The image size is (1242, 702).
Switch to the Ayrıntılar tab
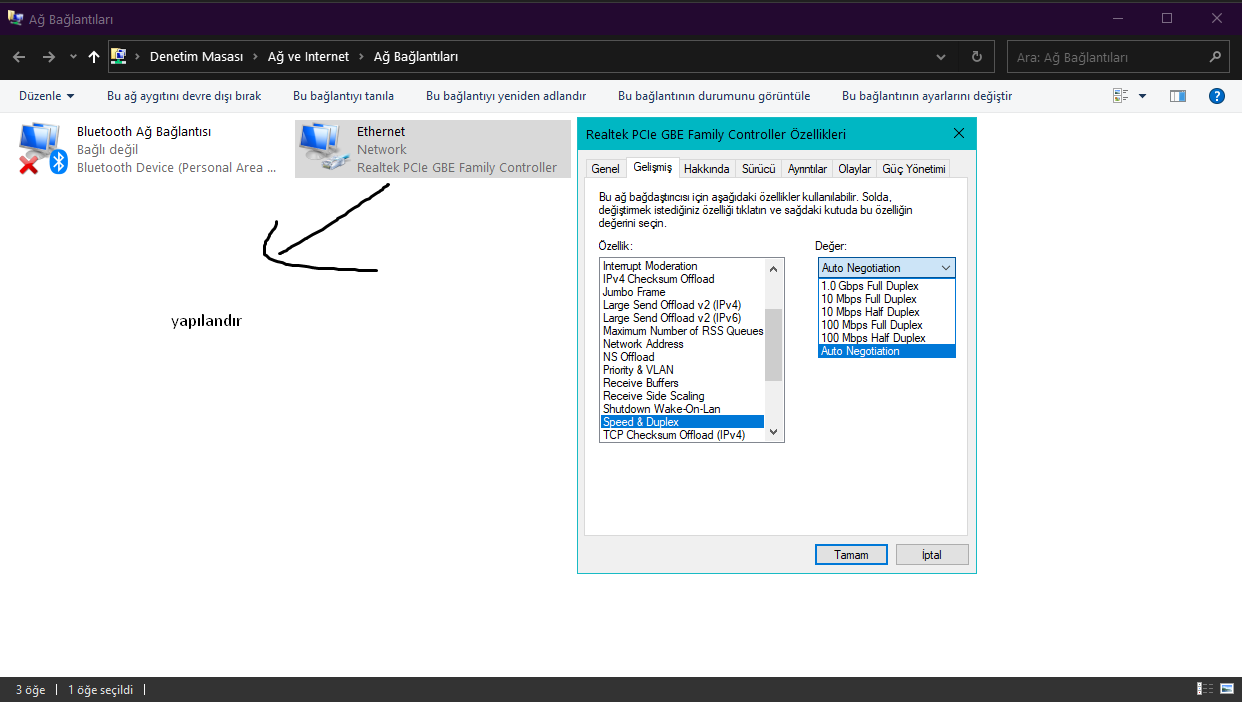click(x=807, y=169)
